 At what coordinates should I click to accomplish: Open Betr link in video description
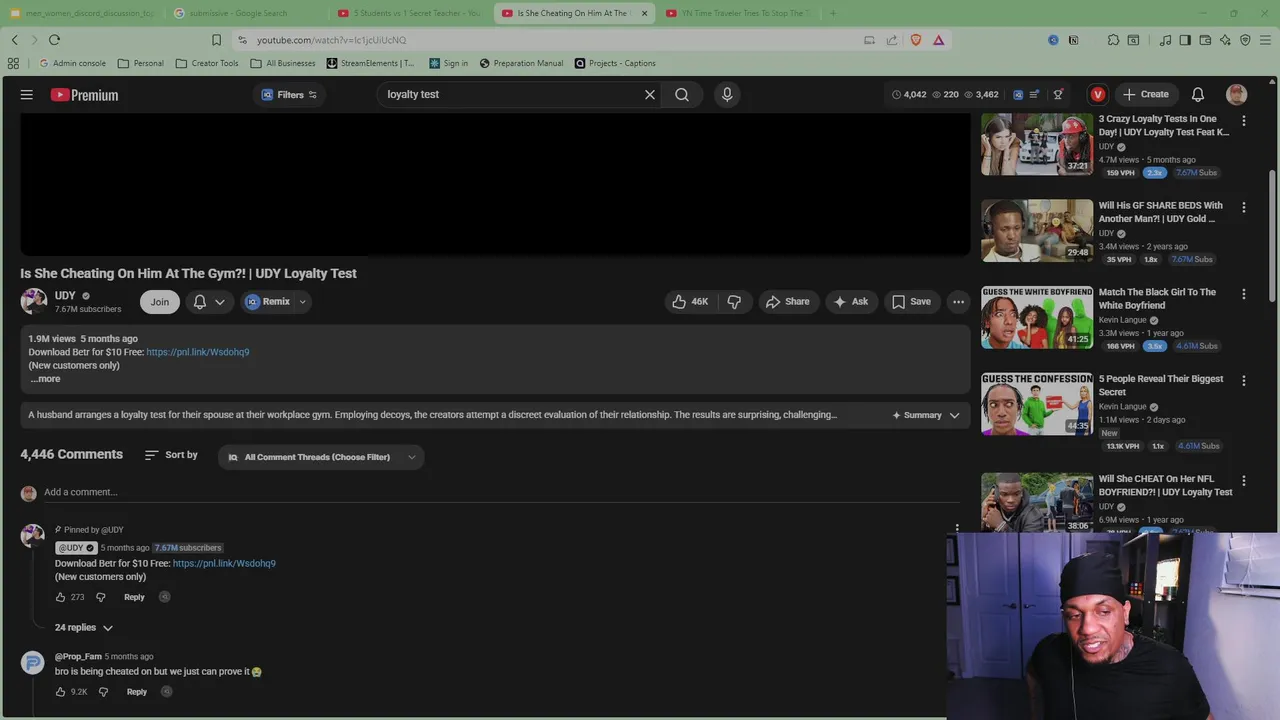pyautogui.click(x=198, y=352)
